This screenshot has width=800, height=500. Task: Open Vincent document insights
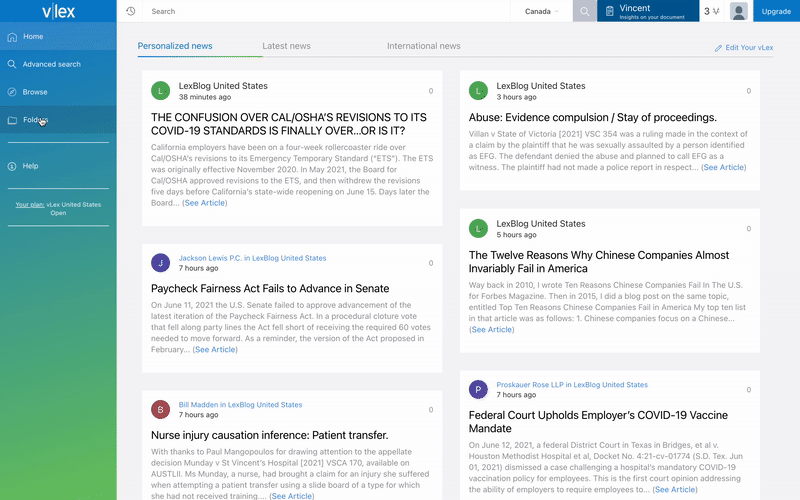coord(648,11)
